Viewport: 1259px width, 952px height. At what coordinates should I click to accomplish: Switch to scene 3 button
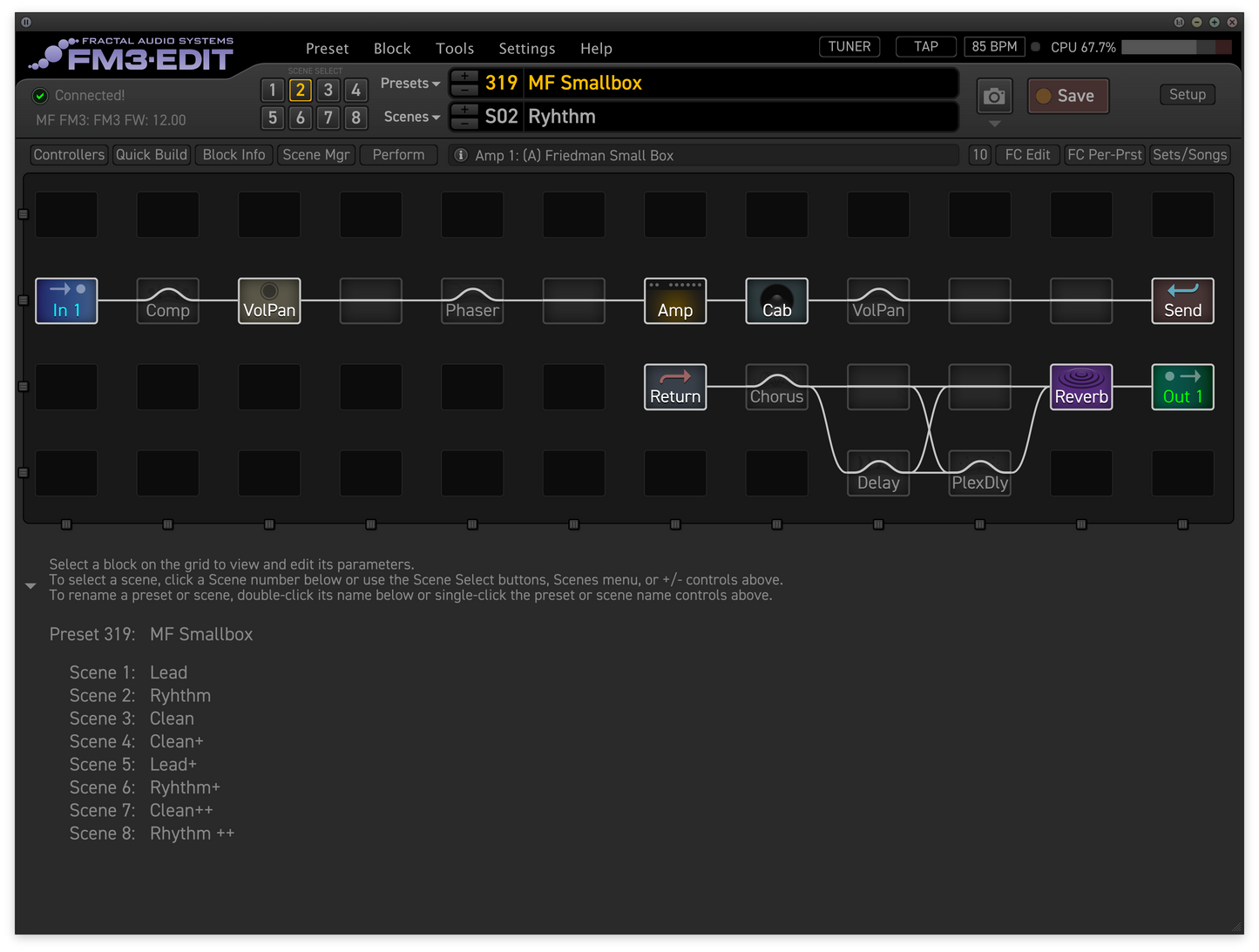pyautogui.click(x=328, y=90)
